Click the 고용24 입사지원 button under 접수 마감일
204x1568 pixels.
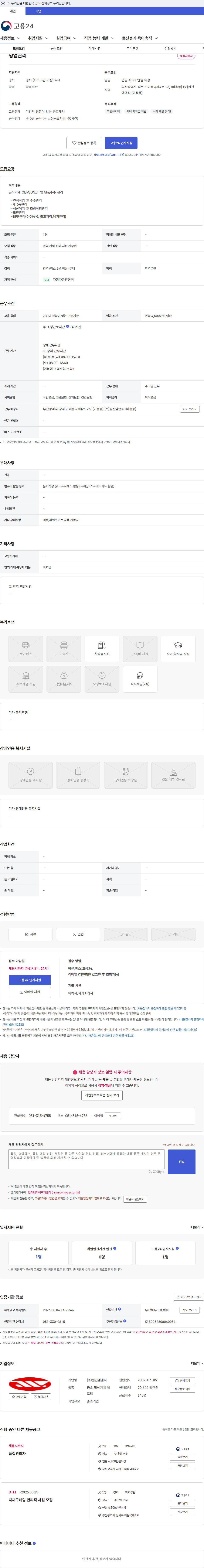30,980
